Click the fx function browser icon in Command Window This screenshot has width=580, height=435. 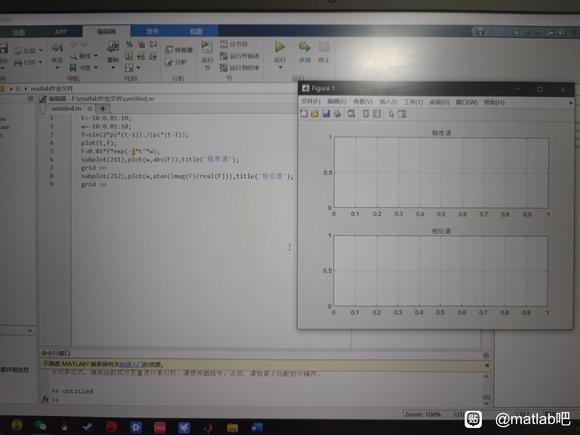[x=45, y=399]
